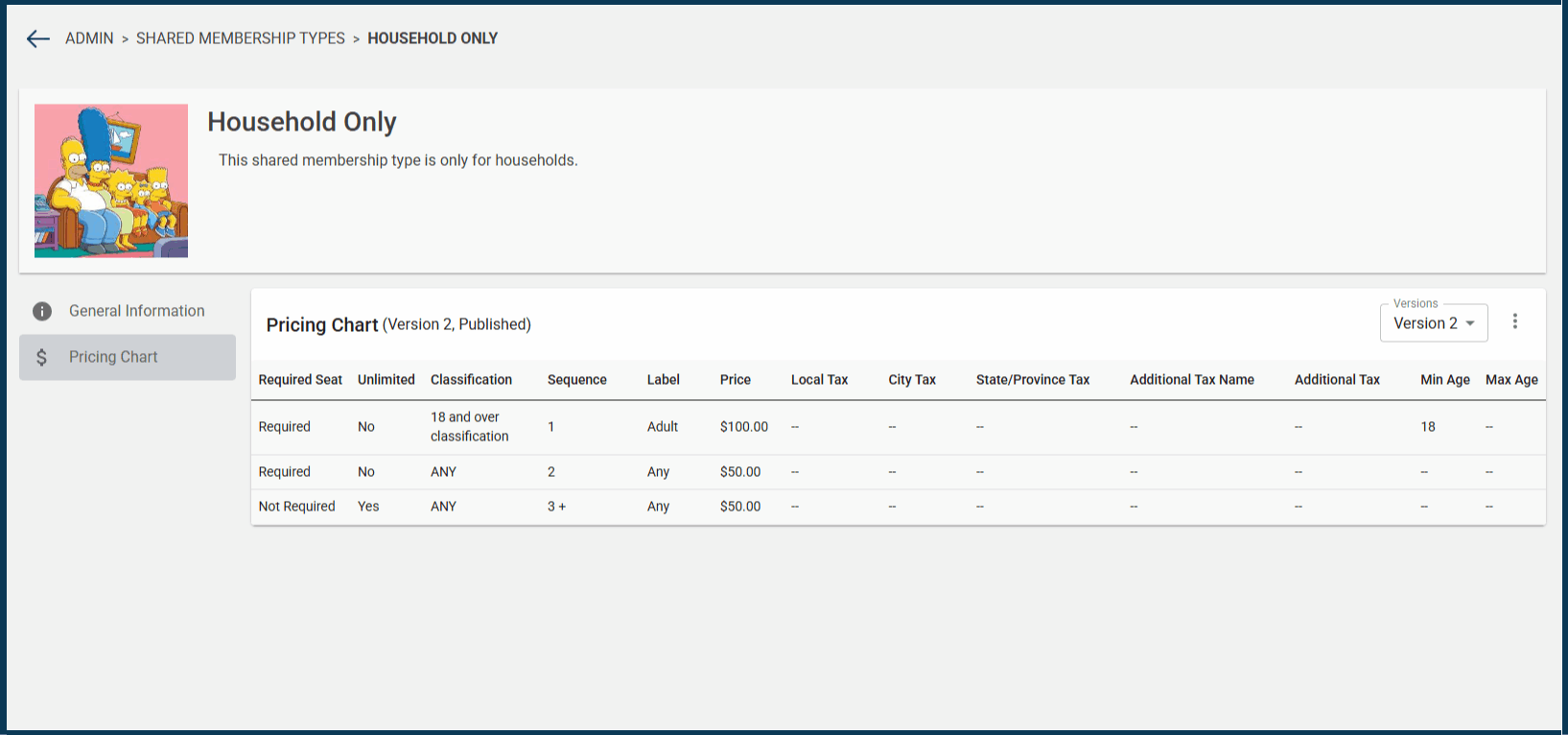Click the HOUSEHOLD ONLY breadcrumb

pos(433,38)
